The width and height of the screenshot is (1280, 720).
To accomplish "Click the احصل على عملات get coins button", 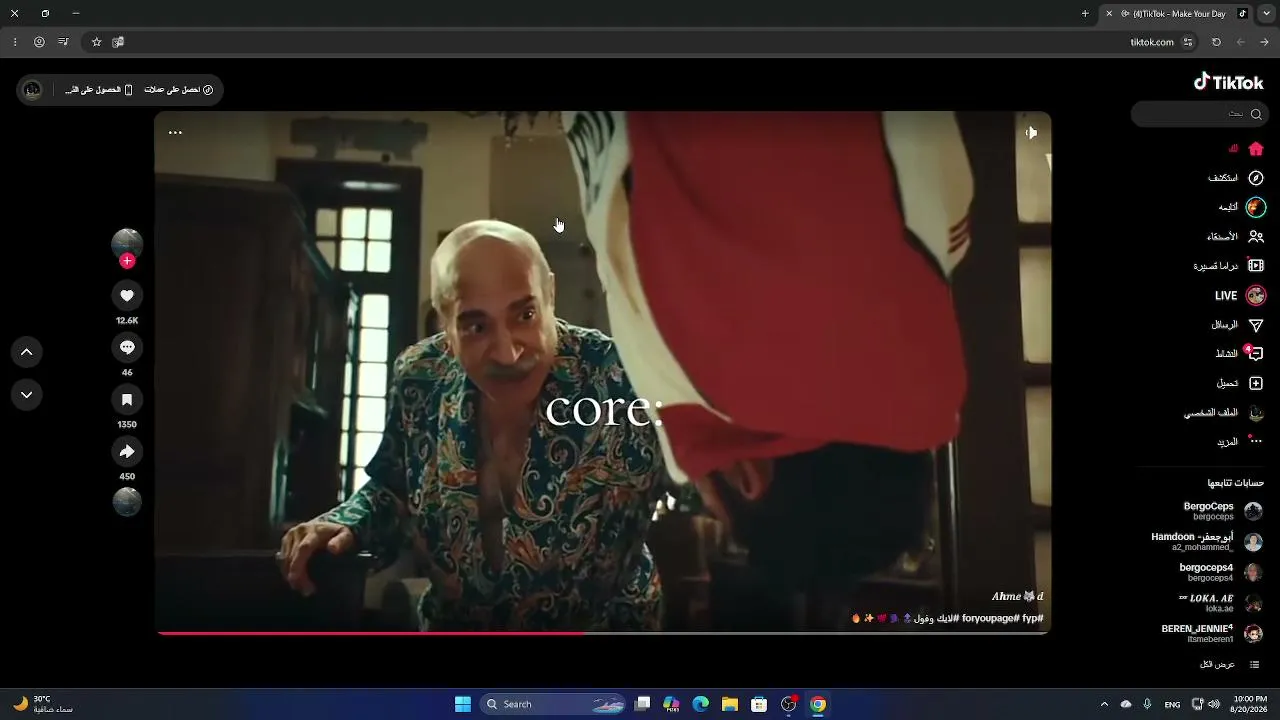I will click(x=179, y=90).
